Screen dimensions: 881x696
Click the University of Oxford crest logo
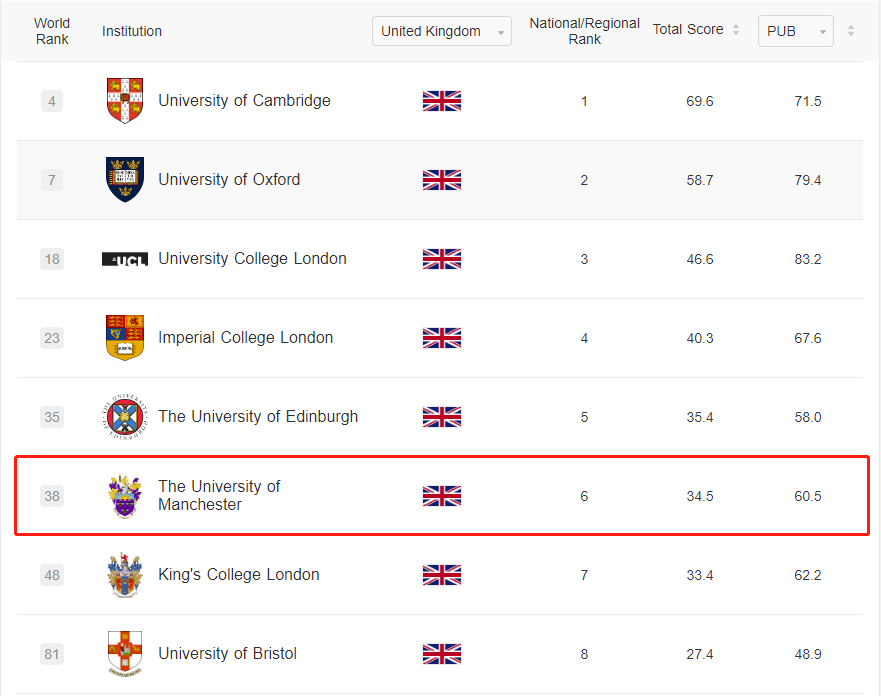tap(125, 180)
